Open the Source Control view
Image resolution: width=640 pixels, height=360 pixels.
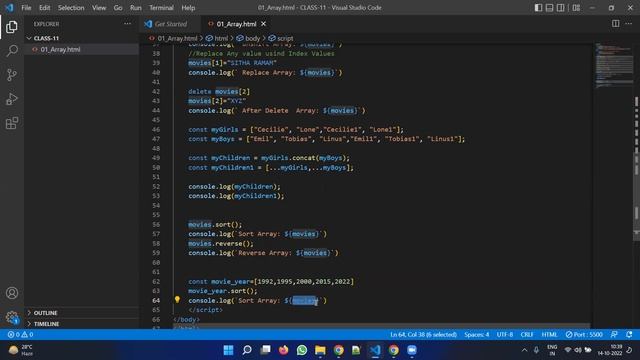(12, 75)
